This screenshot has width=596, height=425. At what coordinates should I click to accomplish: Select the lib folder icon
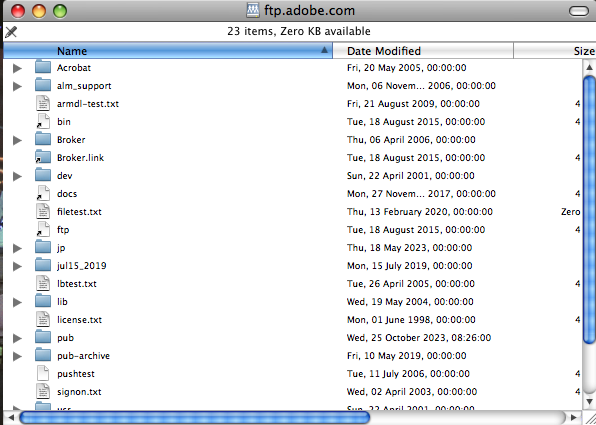coord(43,301)
